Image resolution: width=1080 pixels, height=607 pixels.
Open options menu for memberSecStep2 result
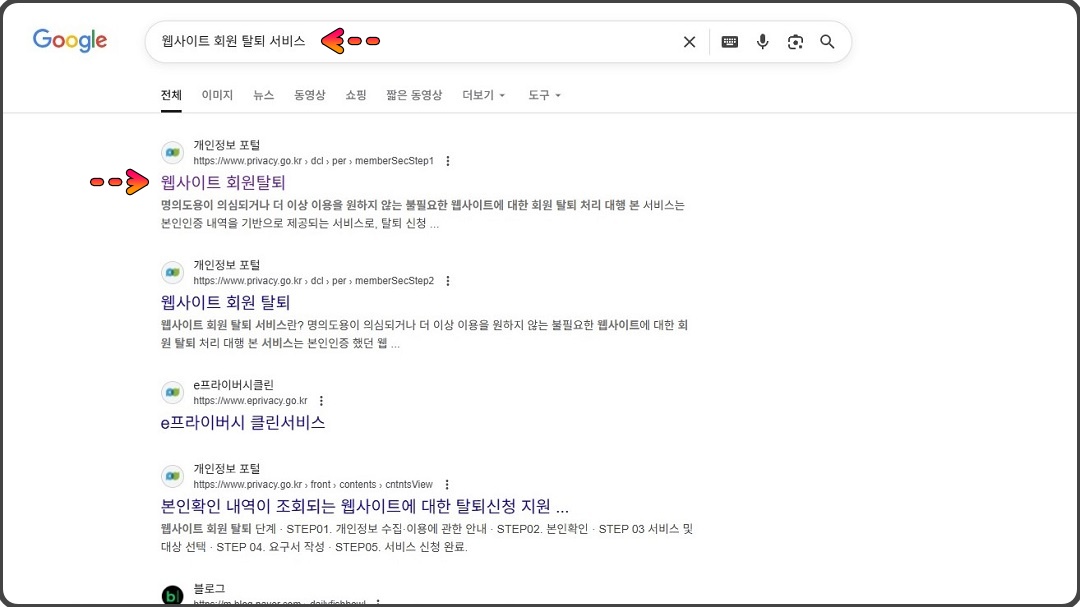(x=448, y=280)
